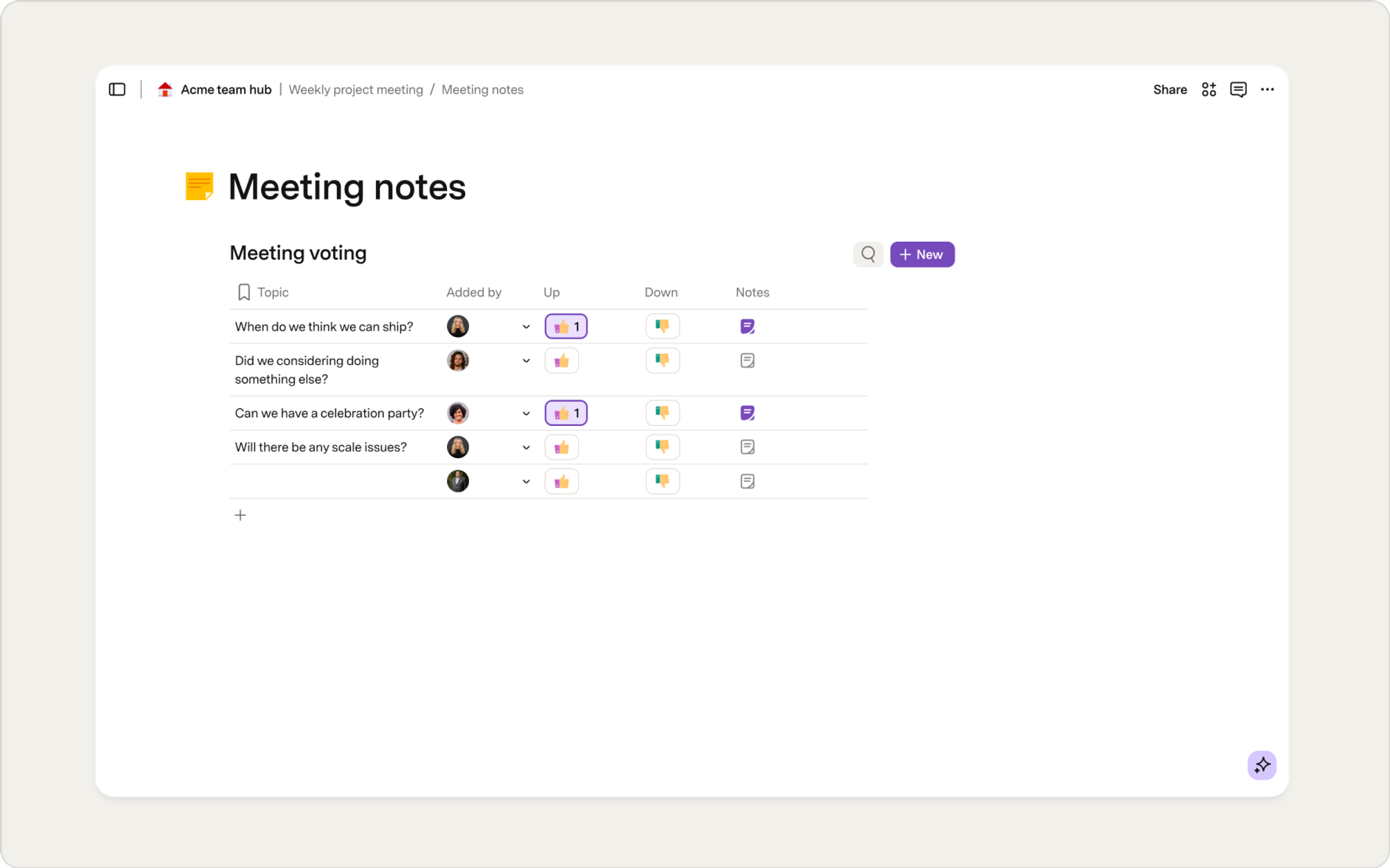Toggle thumbs up on celebration party row

pyautogui.click(x=566, y=413)
